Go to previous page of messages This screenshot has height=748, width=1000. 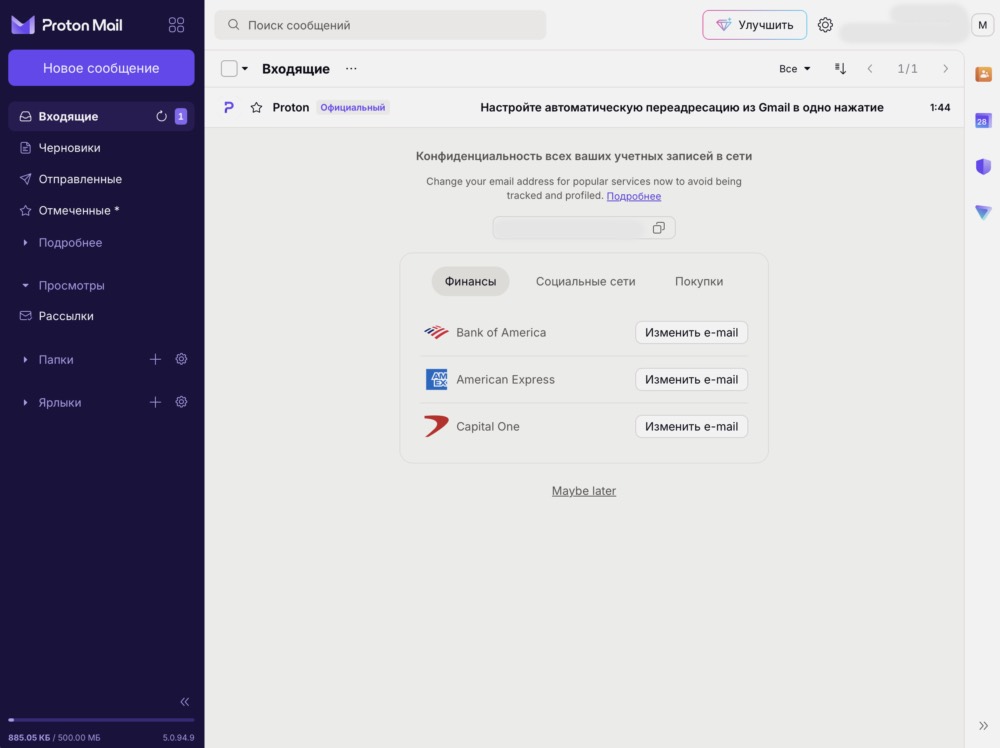click(870, 68)
